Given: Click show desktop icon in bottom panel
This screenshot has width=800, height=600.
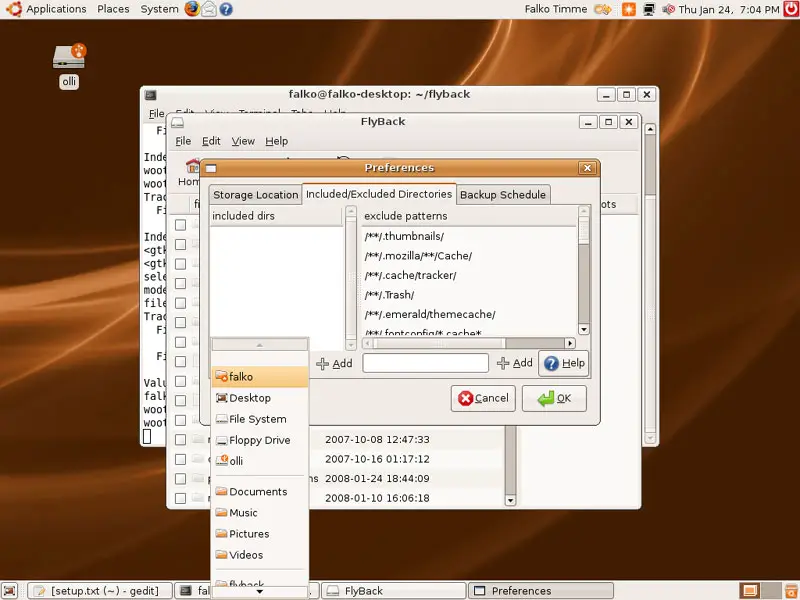Looking at the screenshot, I should [x=10, y=591].
